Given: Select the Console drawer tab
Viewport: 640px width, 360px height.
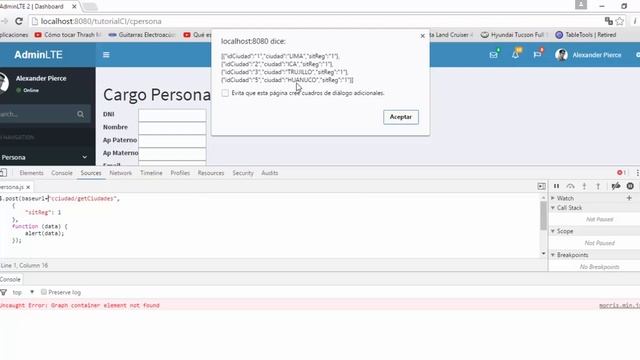Looking at the screenshot, I should [10, 280].
